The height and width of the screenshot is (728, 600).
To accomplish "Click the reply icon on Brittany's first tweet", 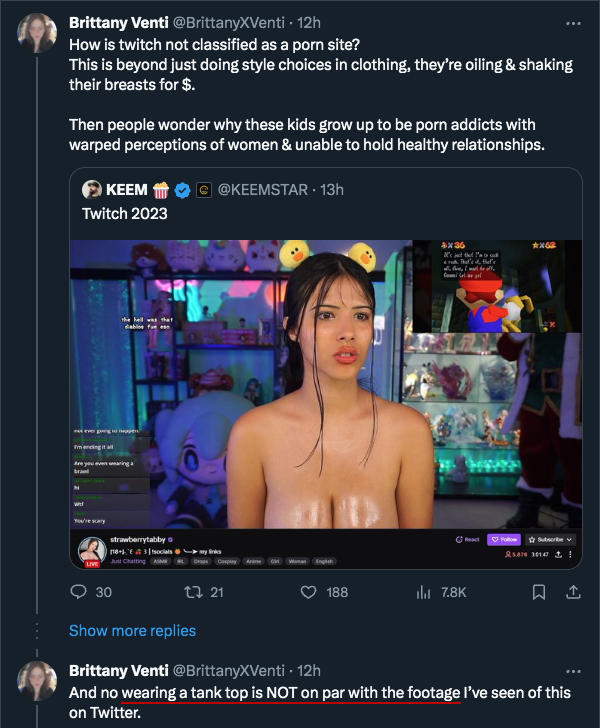I will [x=79, y=592].
